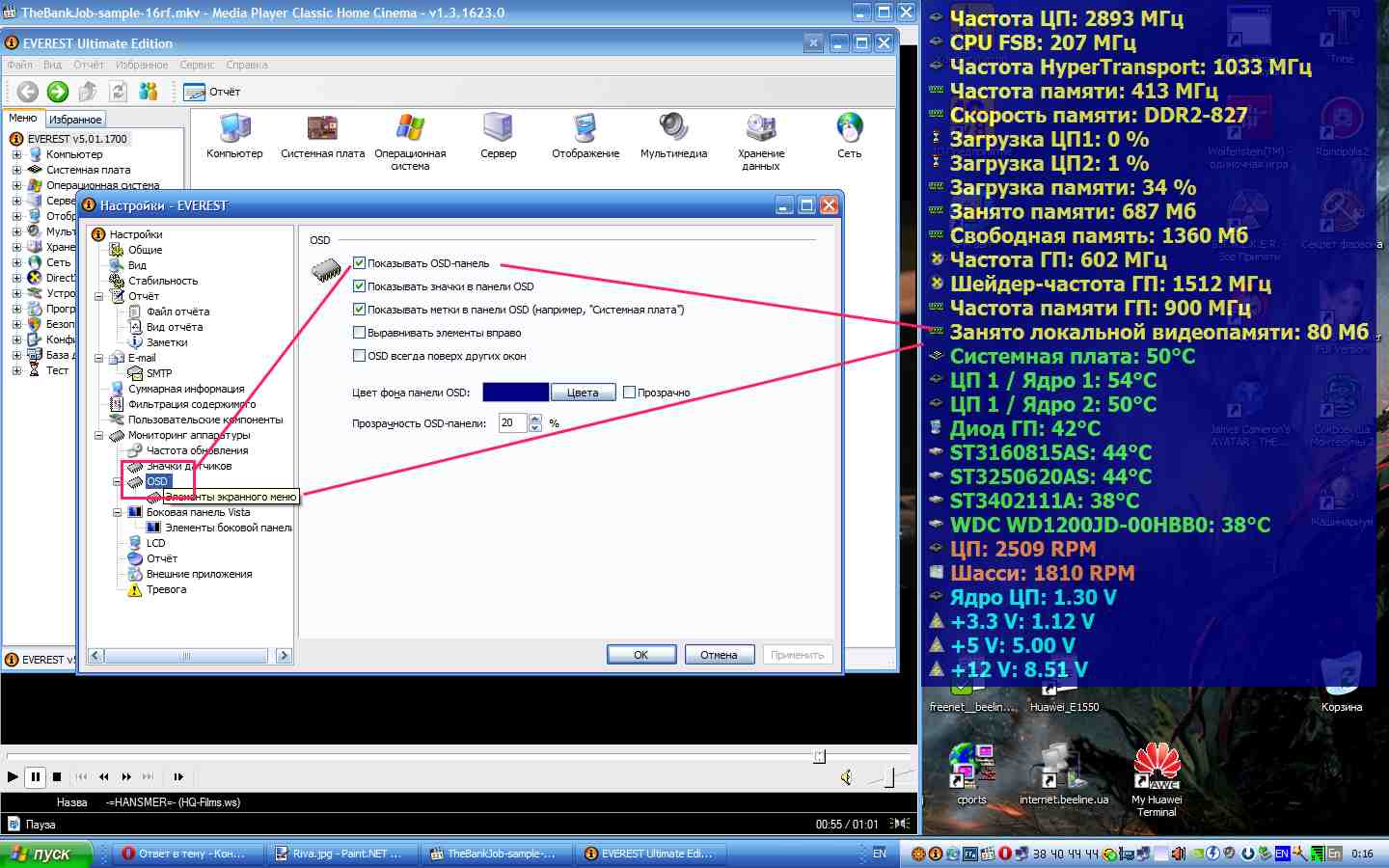1389x868 pixels.
Task: Open the Мультимедиа category icon
Action: pos(673,136)
